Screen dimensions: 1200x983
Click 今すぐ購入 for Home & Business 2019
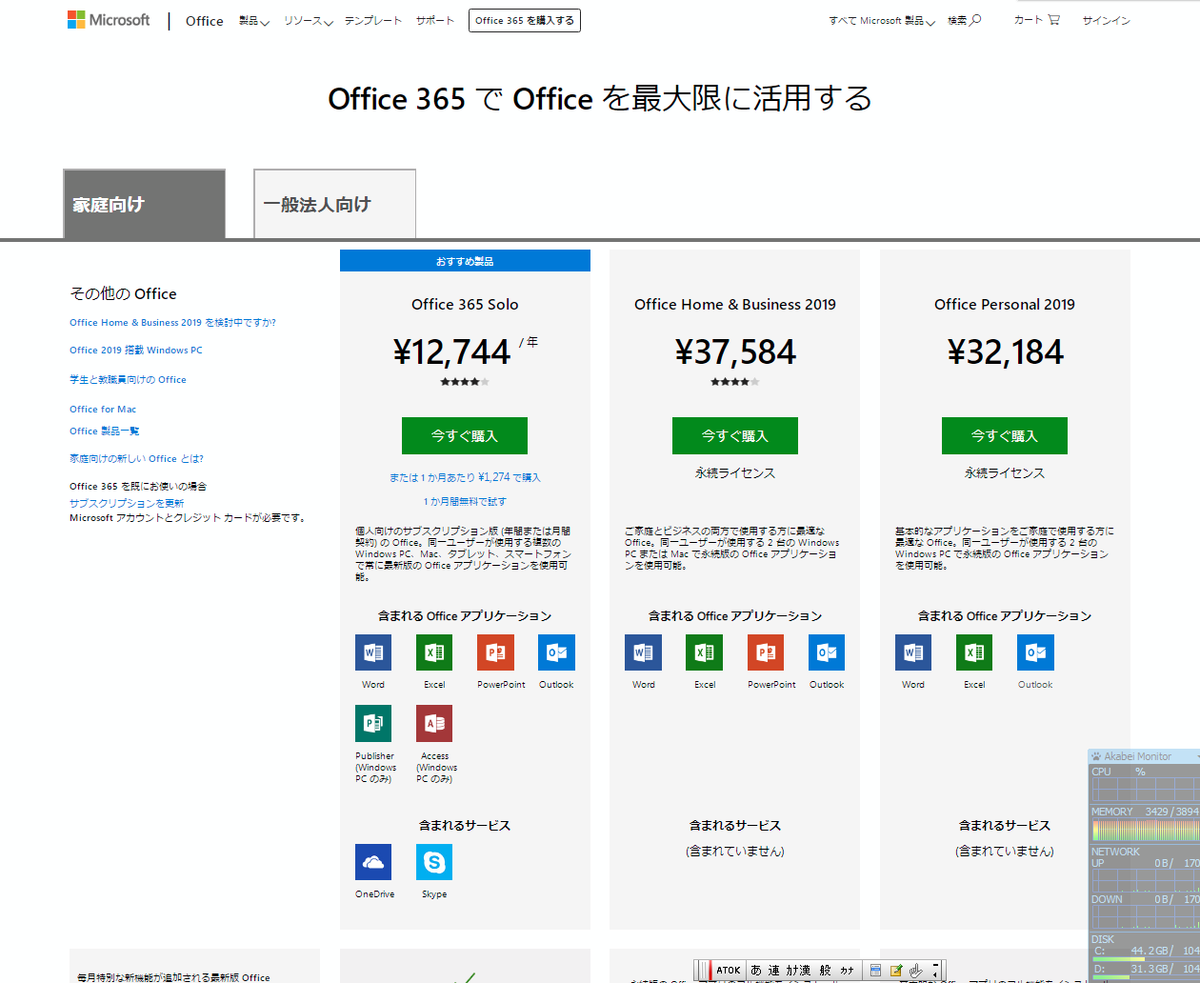(x=735, y=436)
